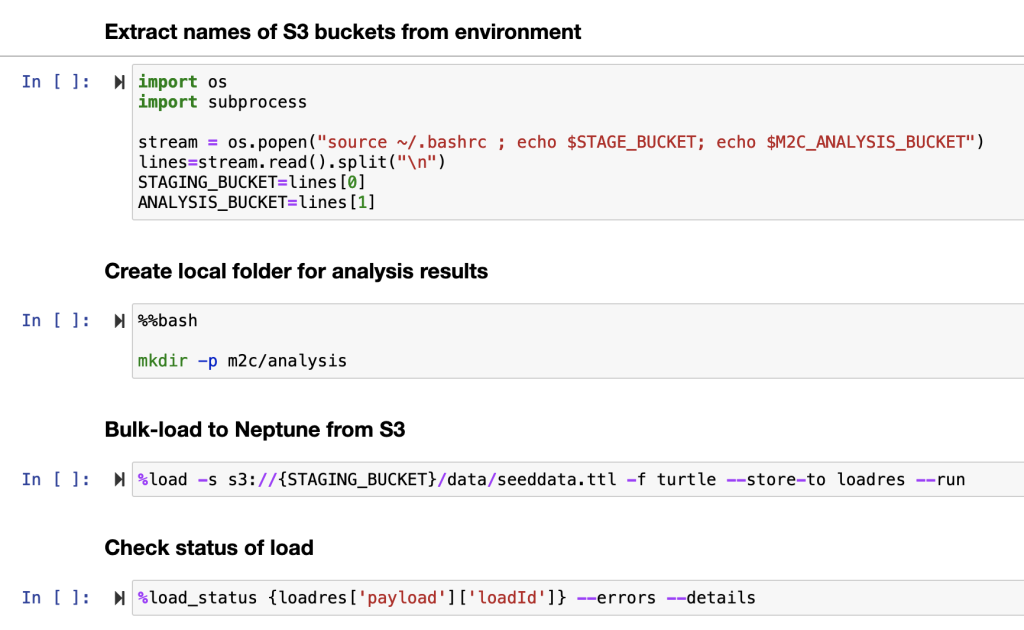Click the '--run' flag in the %load command

click(940, 480)
